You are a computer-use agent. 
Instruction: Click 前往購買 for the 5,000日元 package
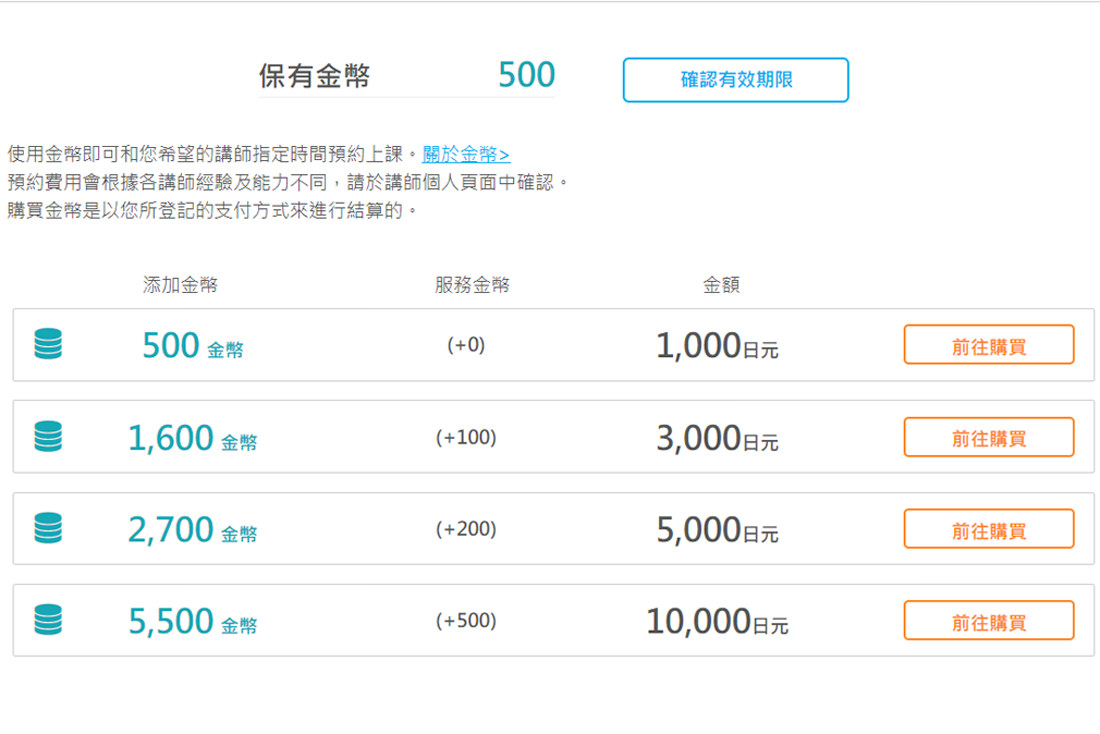coord(989,528)
